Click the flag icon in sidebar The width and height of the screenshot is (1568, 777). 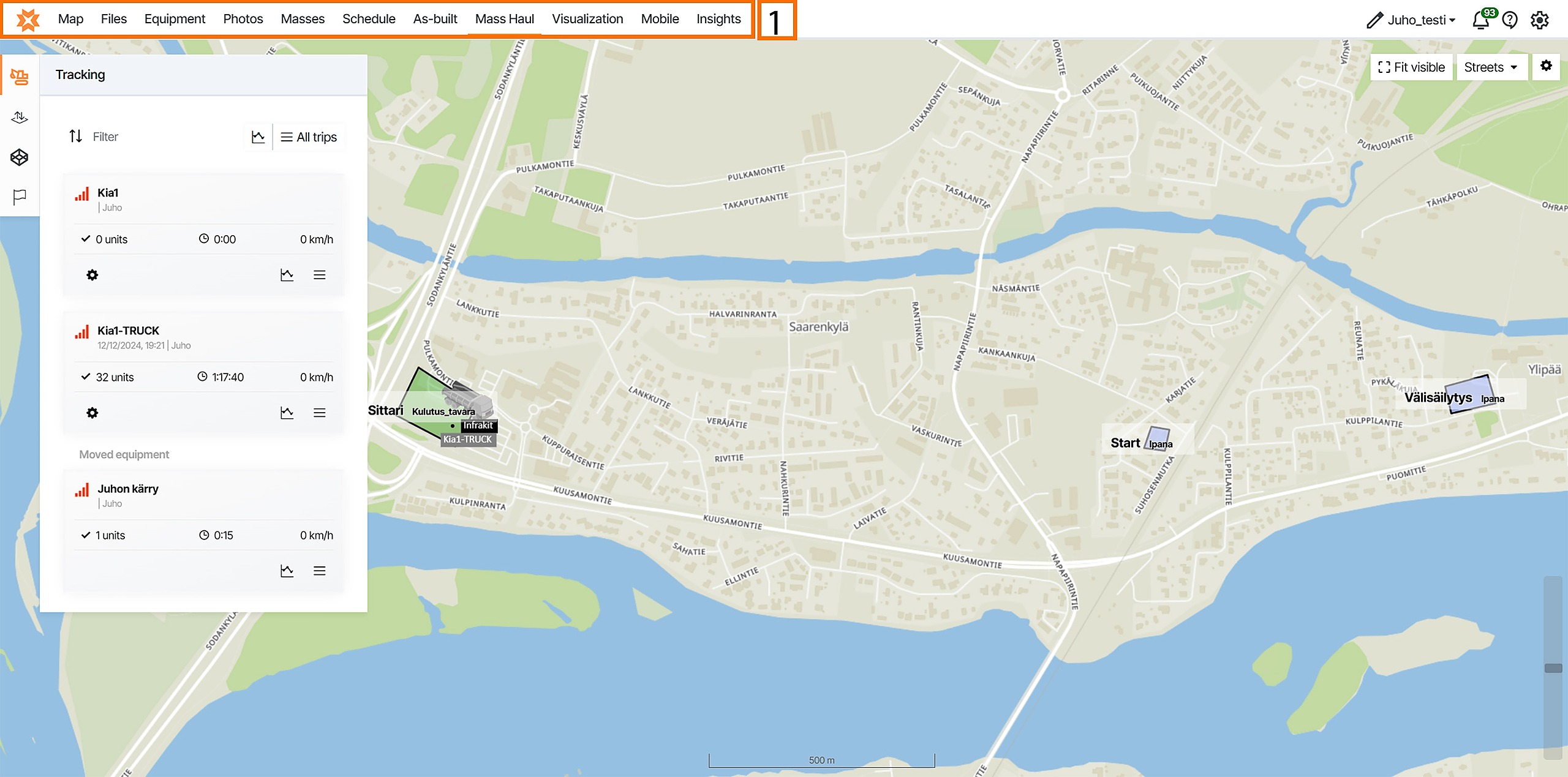pyautogui.click(x=20, y=197)
